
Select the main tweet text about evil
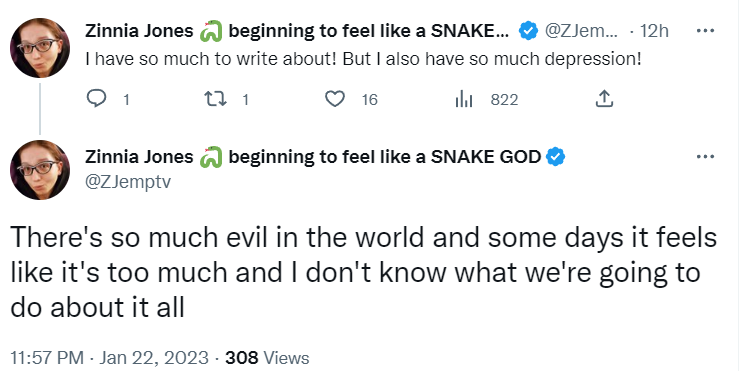tap(363, 272)
